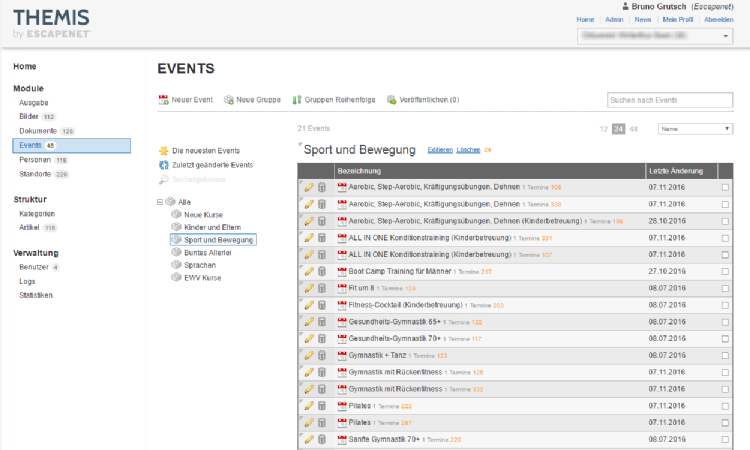Click the Abmelden link in header

click(718, 19)
